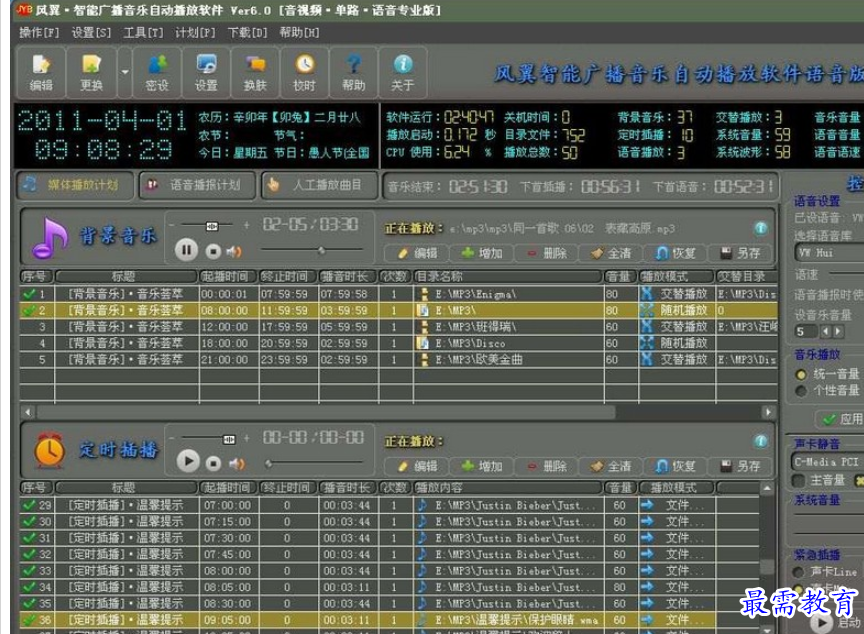Image resolution: width=864 pixels, height=634 pixels.
Task: Click the 背景音乐 info icon
Action: 761,227
